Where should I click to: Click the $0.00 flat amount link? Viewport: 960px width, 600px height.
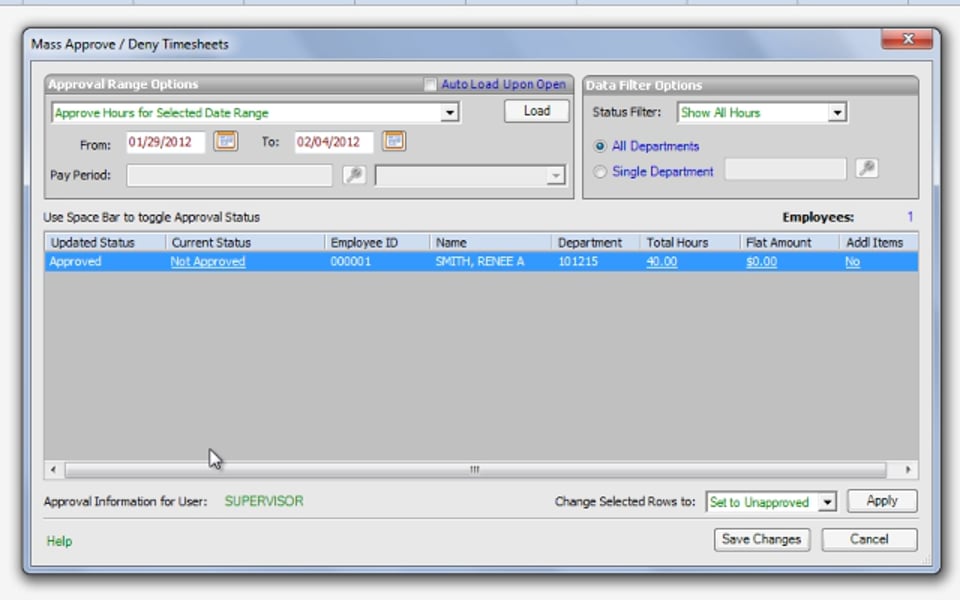click(x=762, y=261)
